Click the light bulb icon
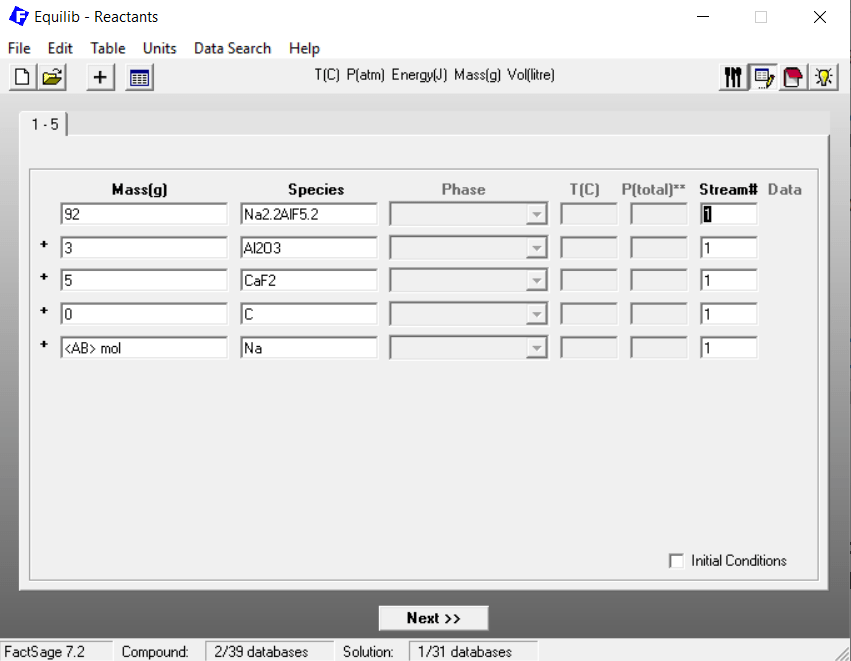The height and width of the screenshot is (661, 851). pos(823,77)
